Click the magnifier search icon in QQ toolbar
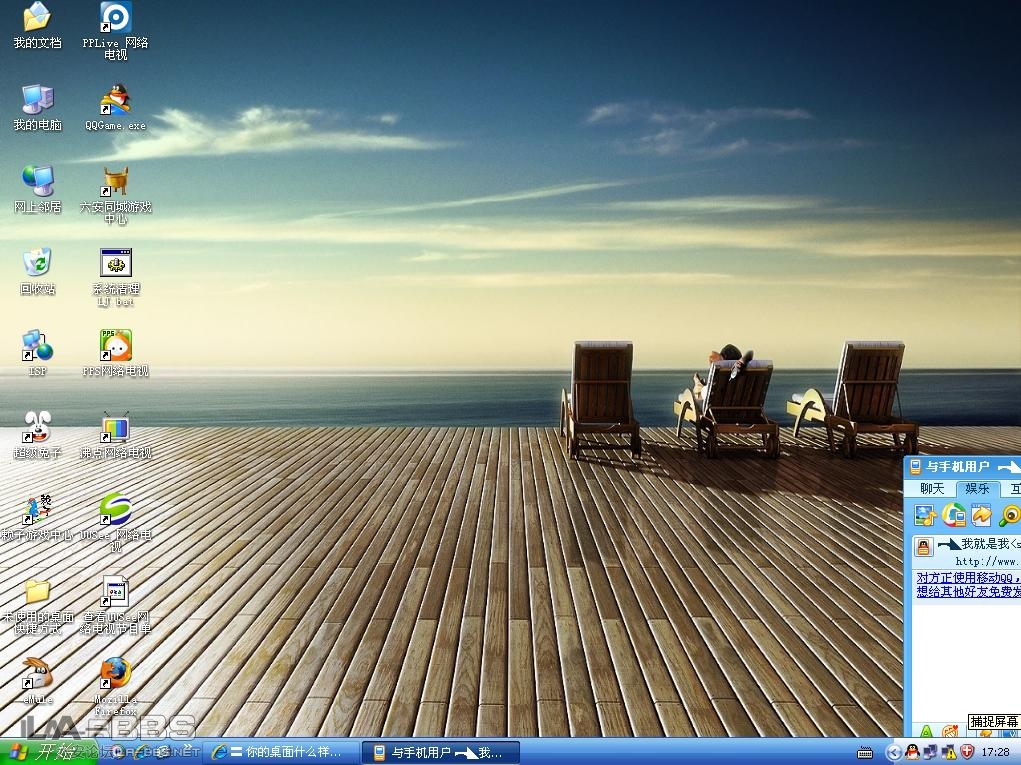Screen dimensions: 1021x765 [x=1009, y=516]
